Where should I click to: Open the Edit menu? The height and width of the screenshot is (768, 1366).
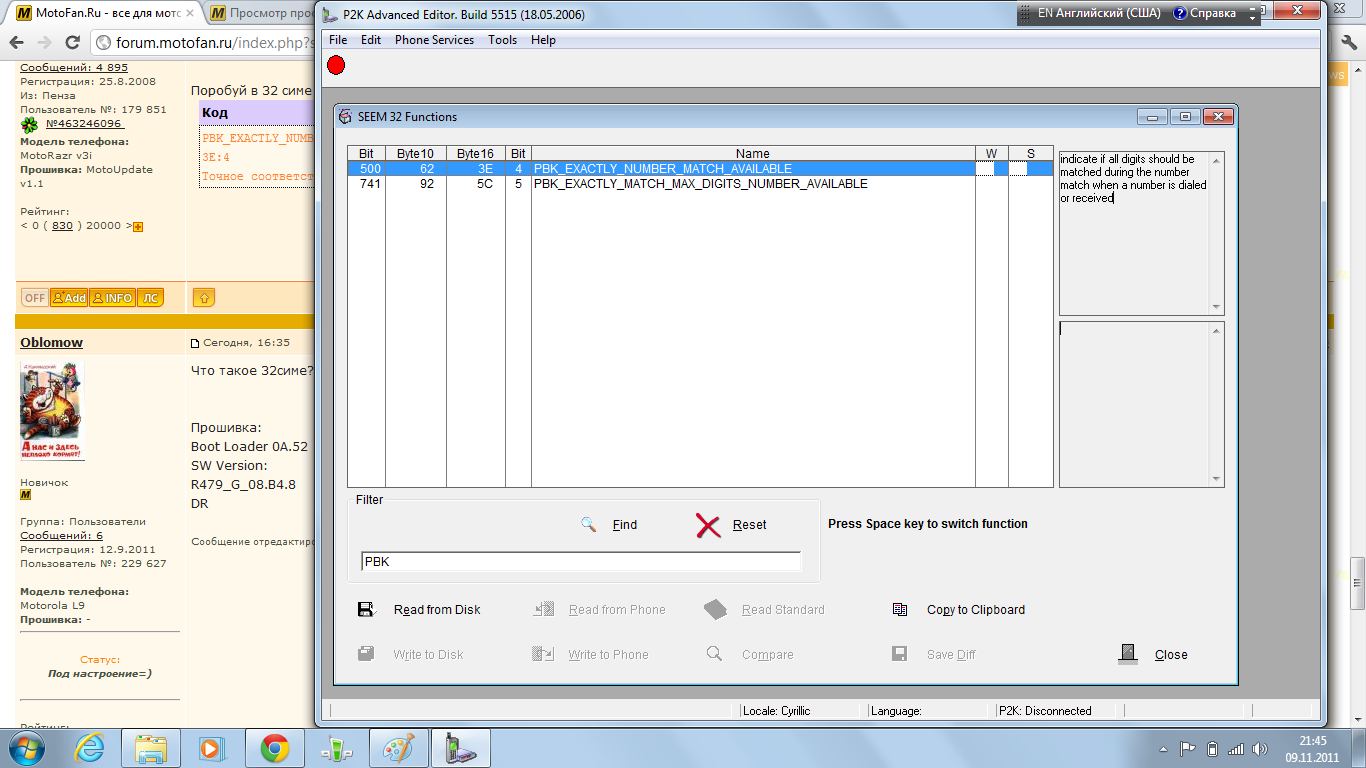pyautogui.click(x=371, y=40)
